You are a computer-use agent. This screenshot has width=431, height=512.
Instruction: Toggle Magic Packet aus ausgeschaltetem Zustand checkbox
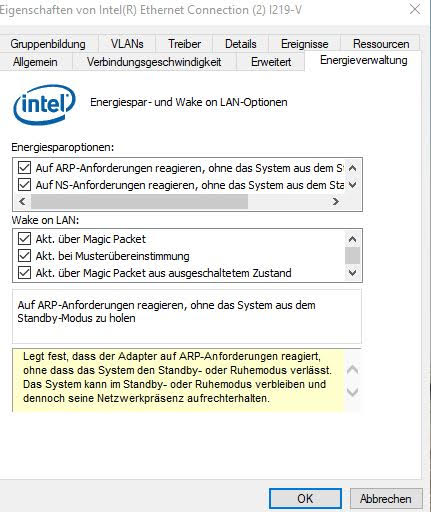coord(24,273)
